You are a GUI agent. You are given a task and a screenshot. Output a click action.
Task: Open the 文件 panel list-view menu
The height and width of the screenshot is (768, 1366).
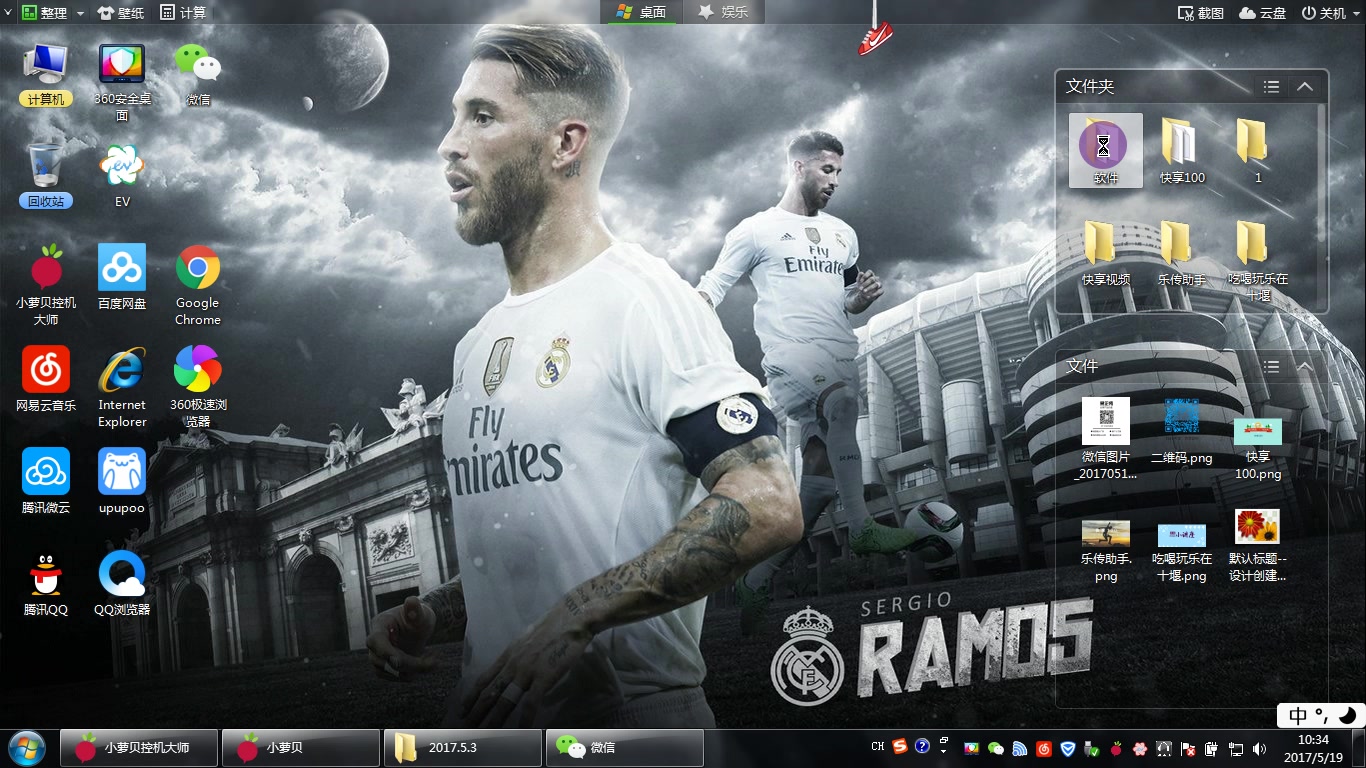(x=1271, y=367)
